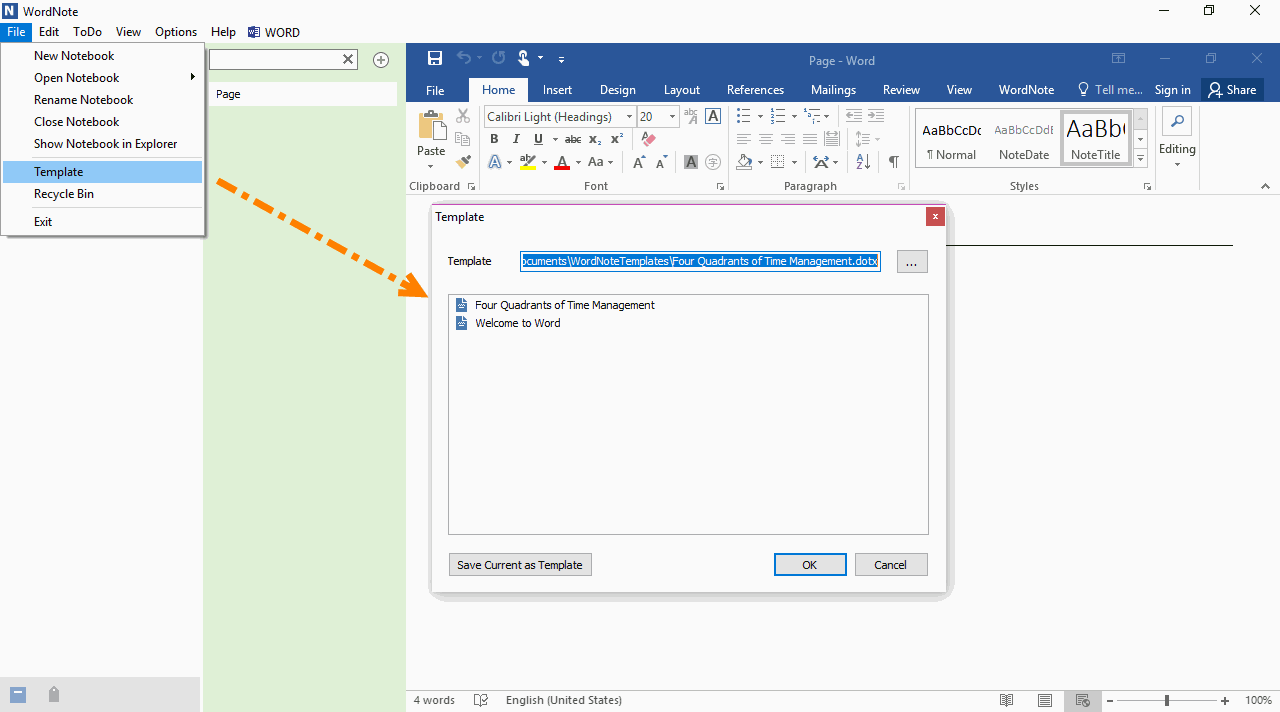Open font color dropdown arrow
Viewport: 1280px width, 712px height.
click(x=578, y=162)
